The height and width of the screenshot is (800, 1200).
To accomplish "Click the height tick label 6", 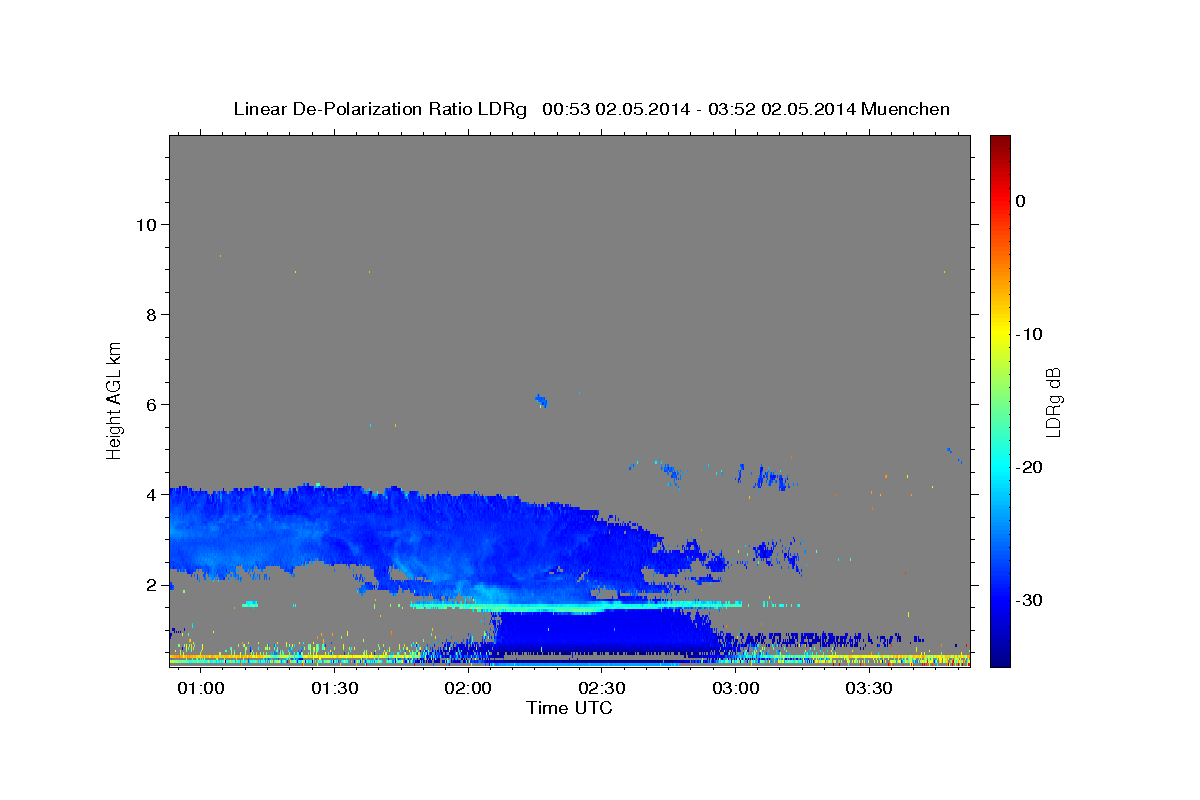I will point(150,404).
